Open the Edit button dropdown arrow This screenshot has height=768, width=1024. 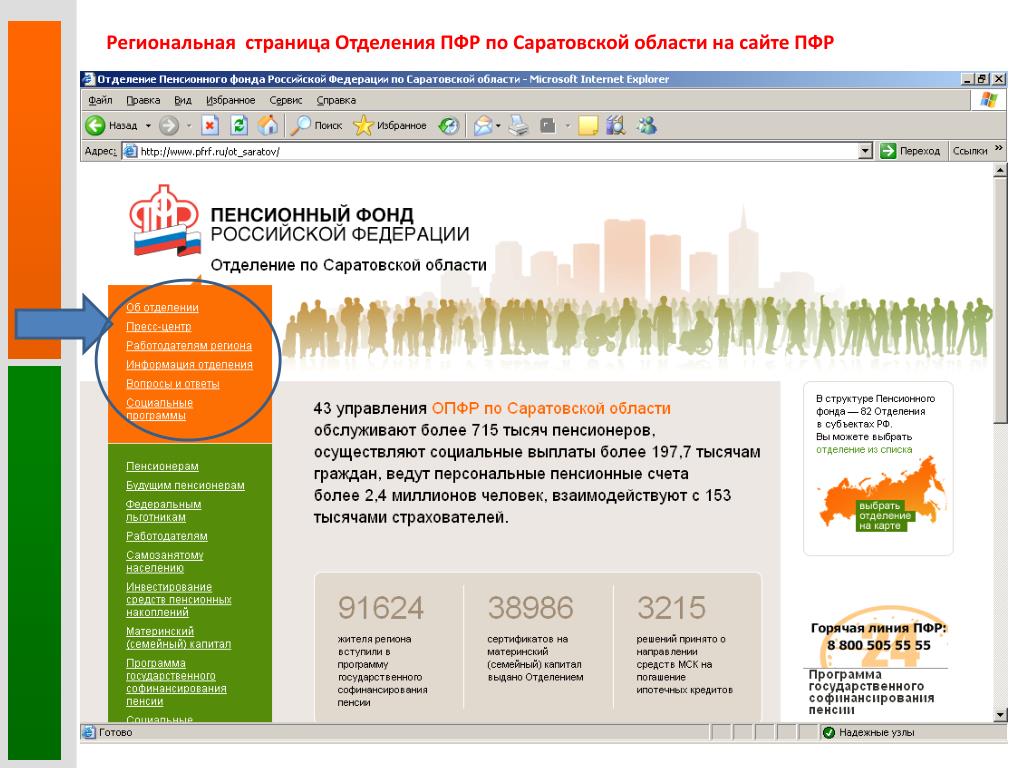(567, 125)
